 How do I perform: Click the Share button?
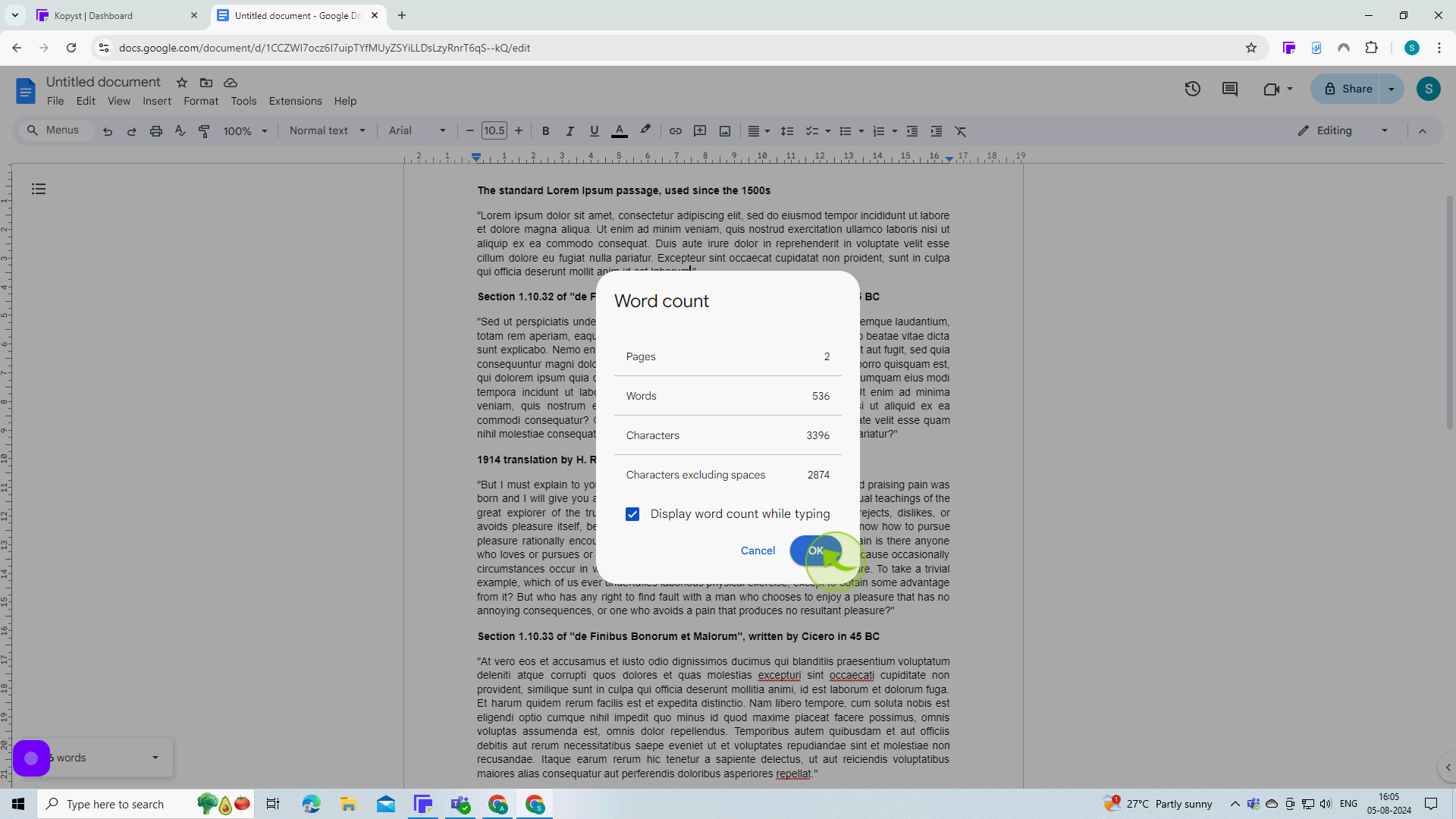click(x=1347, y=89)
